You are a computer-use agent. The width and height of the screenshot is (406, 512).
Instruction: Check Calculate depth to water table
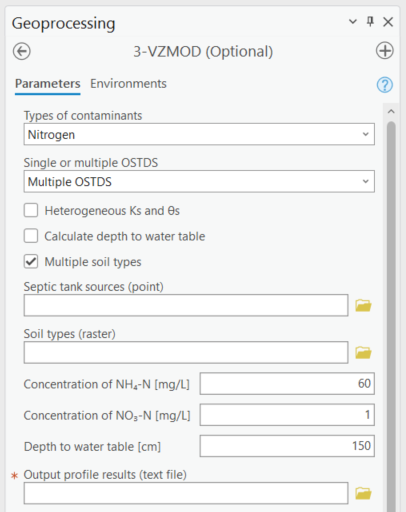pos(31,236)
